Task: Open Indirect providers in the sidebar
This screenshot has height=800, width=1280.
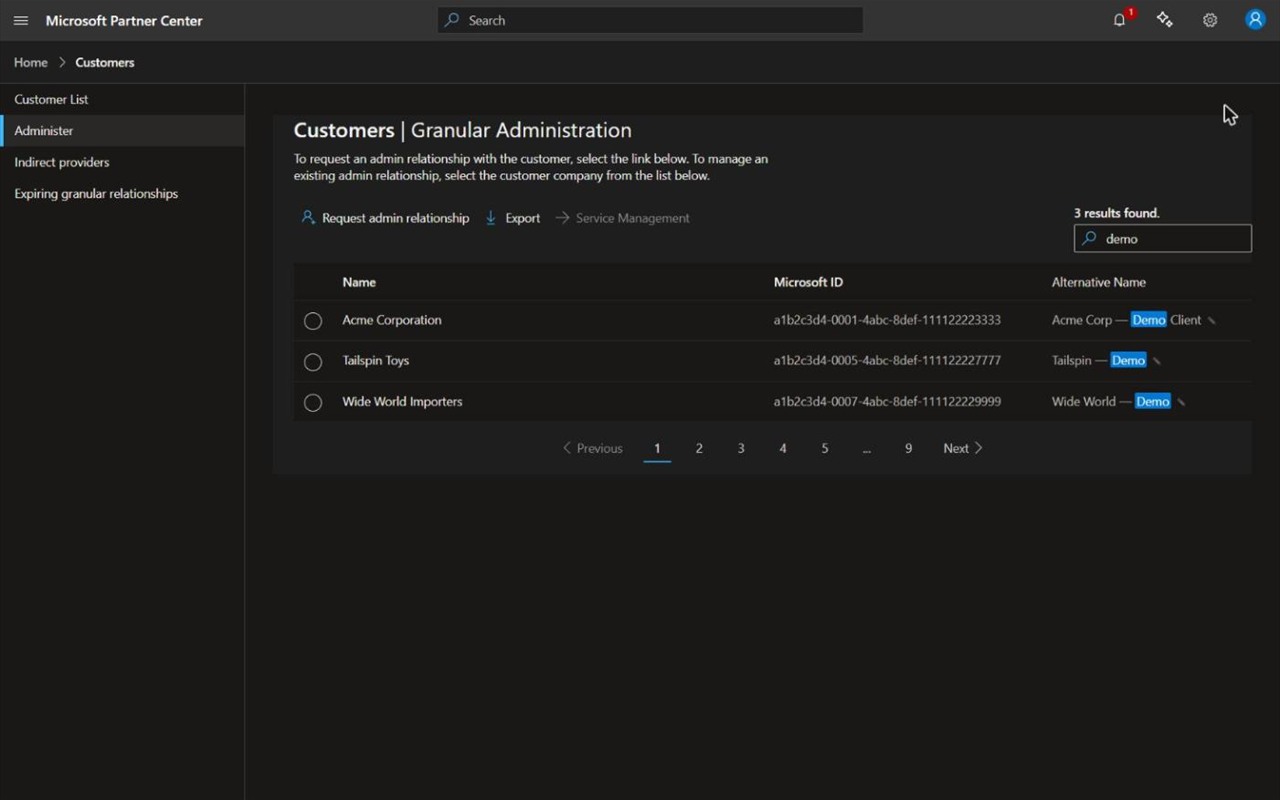Action: coord(122,162)
